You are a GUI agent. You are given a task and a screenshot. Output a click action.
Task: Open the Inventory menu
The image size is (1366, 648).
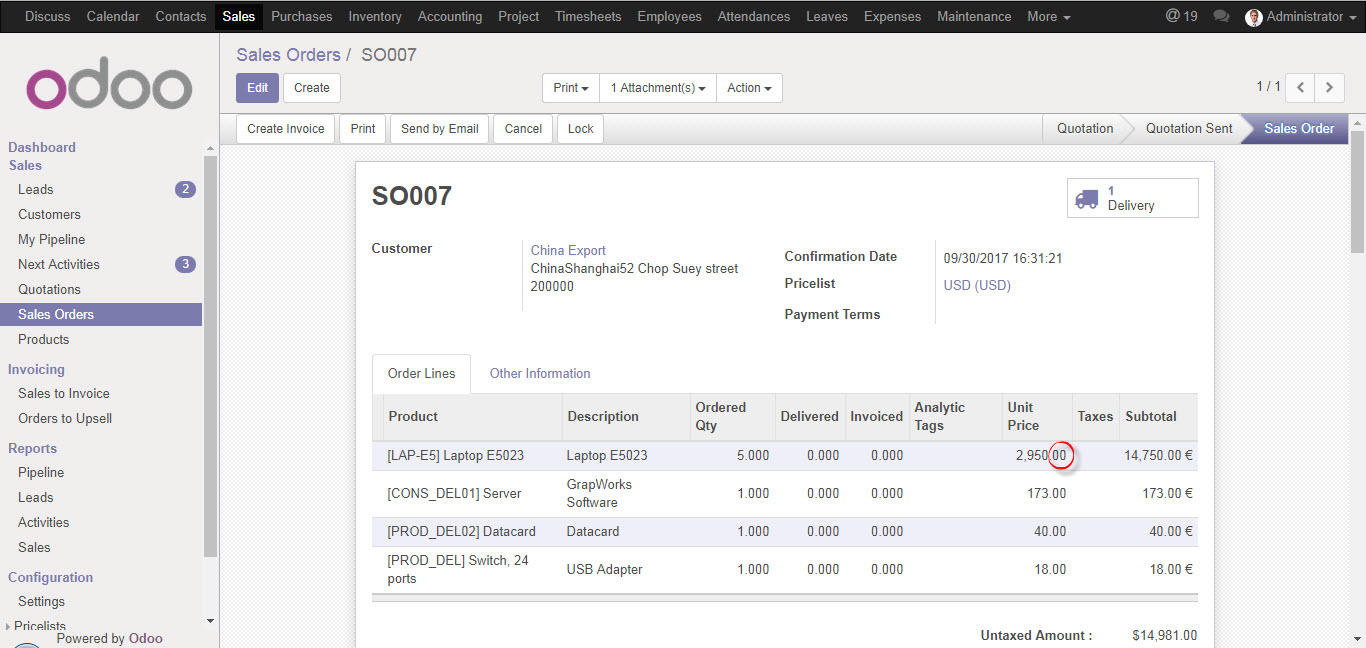click(375, 17)
